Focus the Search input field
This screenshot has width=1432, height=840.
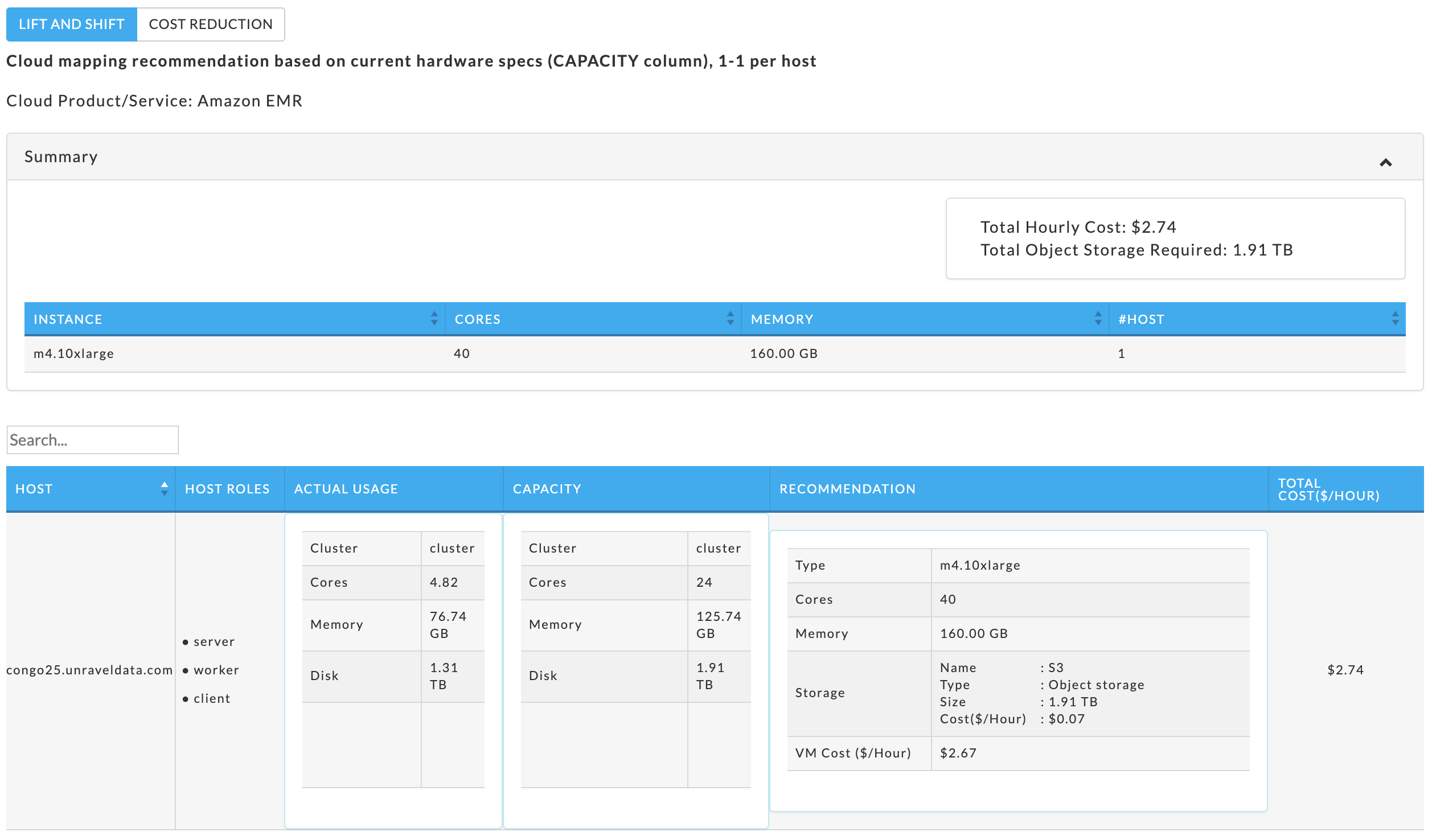click(93, 440)
